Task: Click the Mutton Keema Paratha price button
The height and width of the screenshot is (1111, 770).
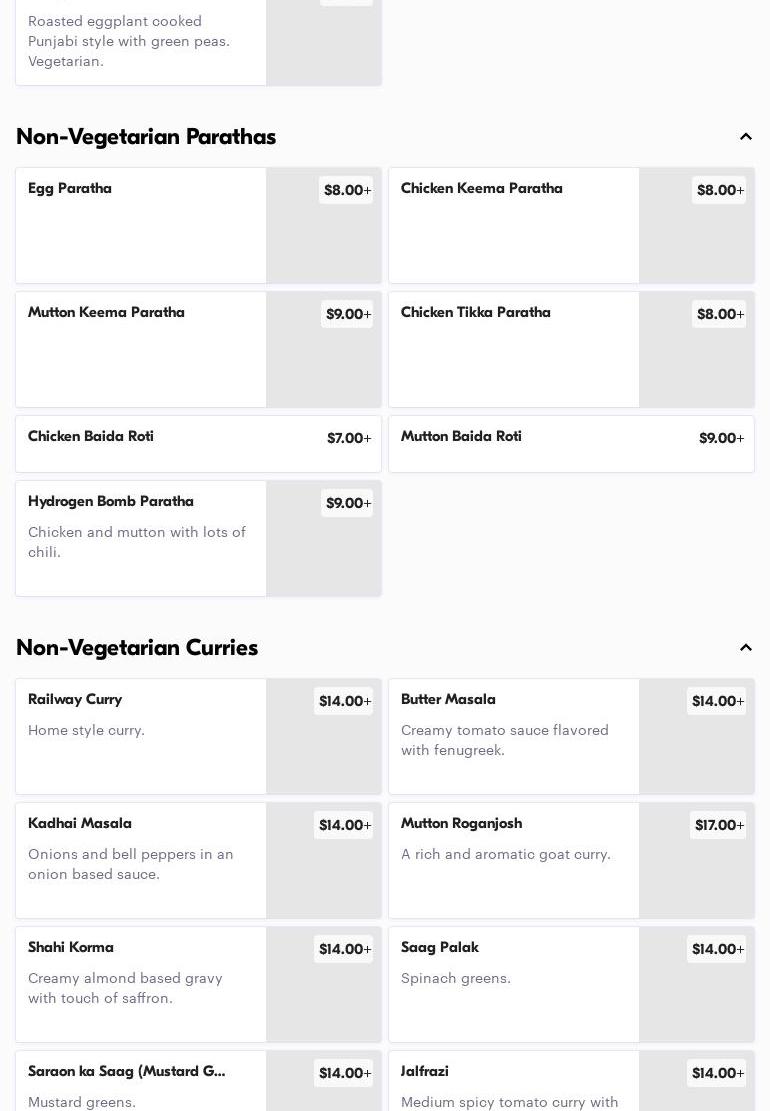Action: click(347, 314)
